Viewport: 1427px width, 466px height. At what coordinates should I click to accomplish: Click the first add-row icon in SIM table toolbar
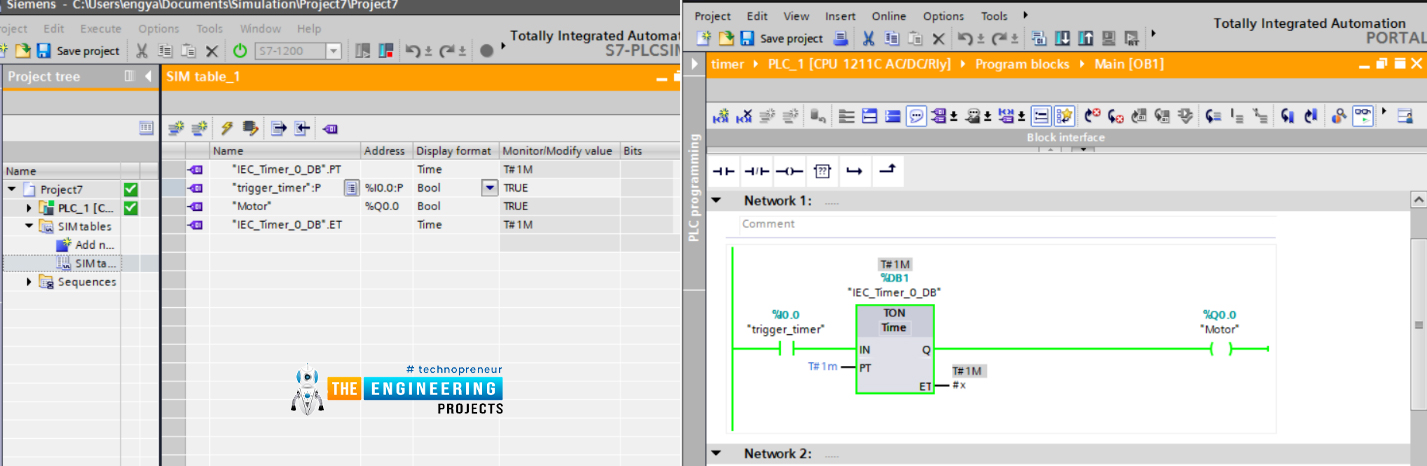click(176, 128)
